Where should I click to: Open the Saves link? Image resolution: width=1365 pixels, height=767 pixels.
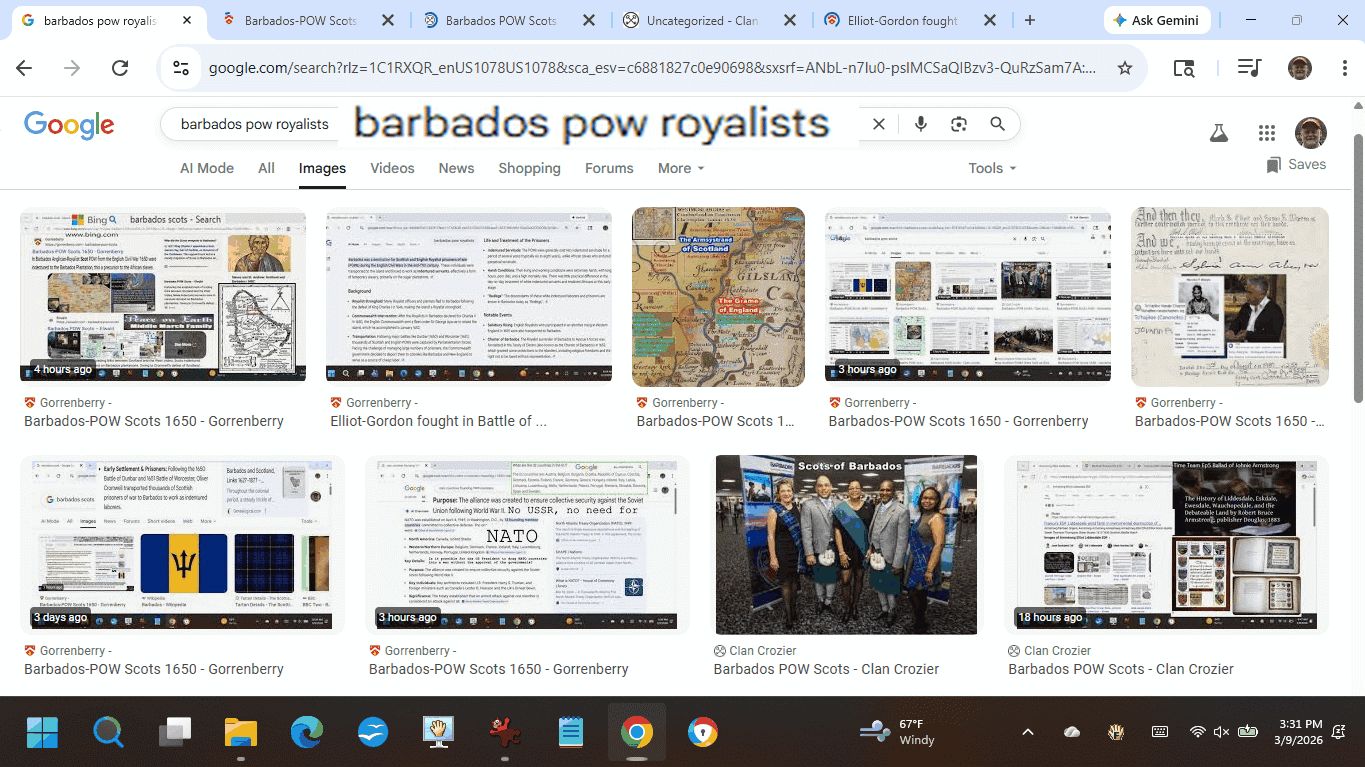(x=1296, y=164)
